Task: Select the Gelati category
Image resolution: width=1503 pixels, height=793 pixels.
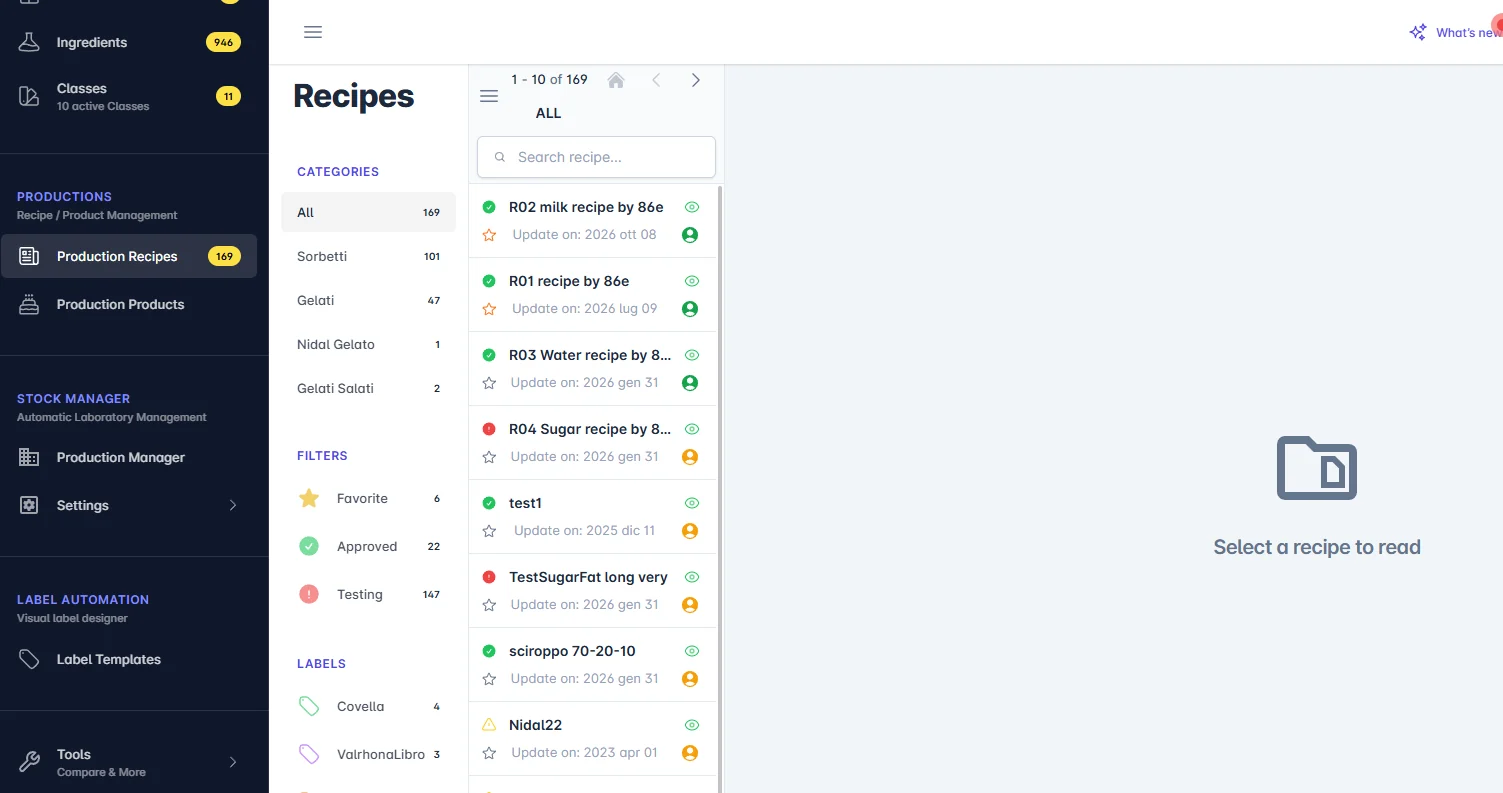Action: click(x=368, y=300)
